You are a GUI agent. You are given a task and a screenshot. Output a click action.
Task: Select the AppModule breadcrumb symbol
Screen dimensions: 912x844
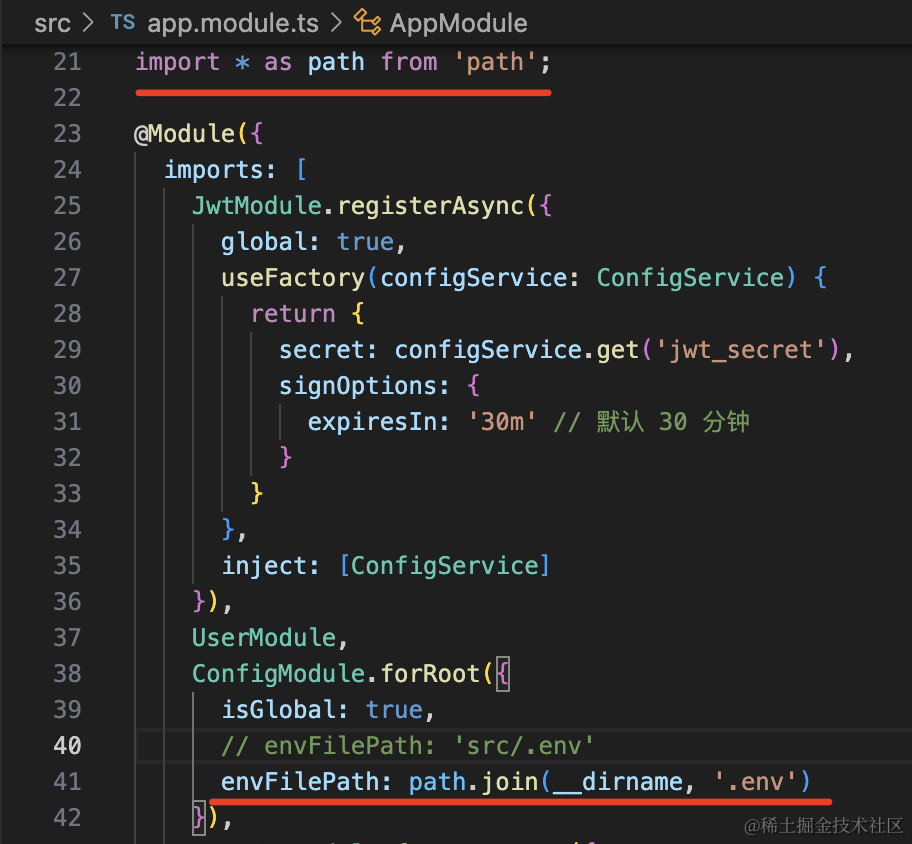click(458, 22)
